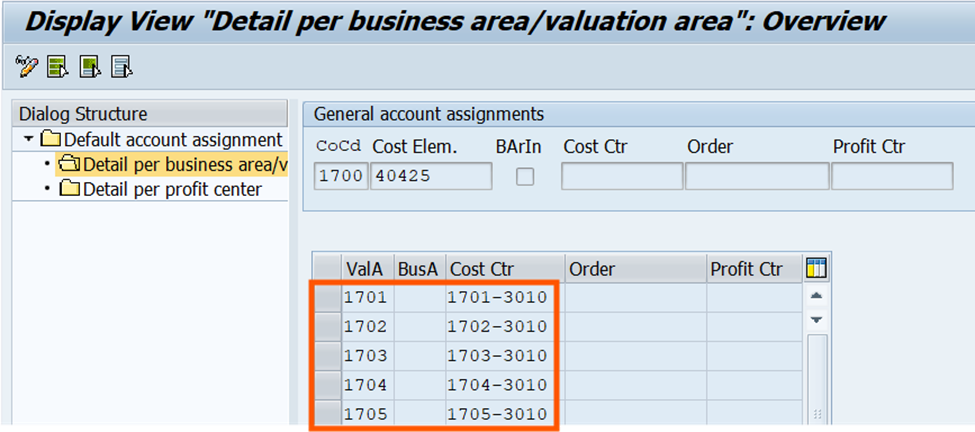This screenshot has width=975, height=432.
Task: Select the row with ValA 1703
Action: [327, 356]
